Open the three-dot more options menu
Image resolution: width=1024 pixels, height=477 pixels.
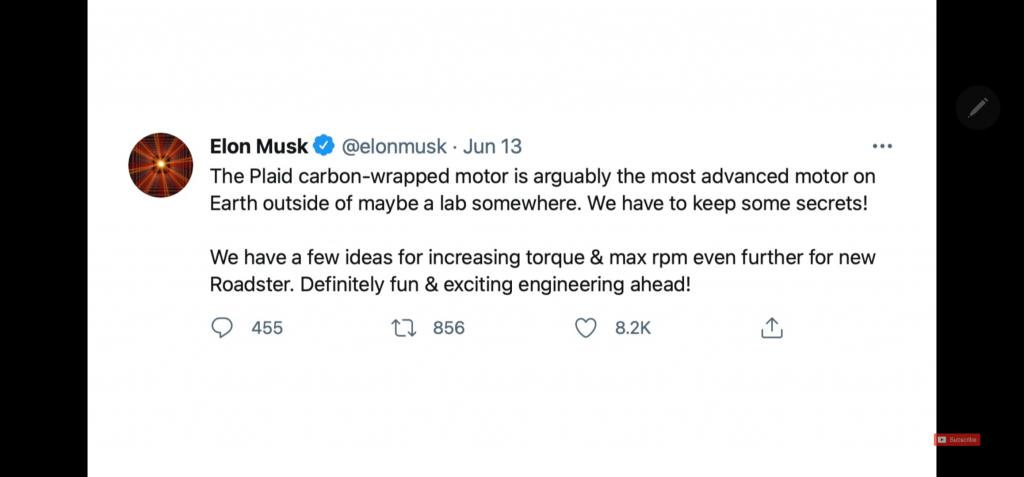882,146
